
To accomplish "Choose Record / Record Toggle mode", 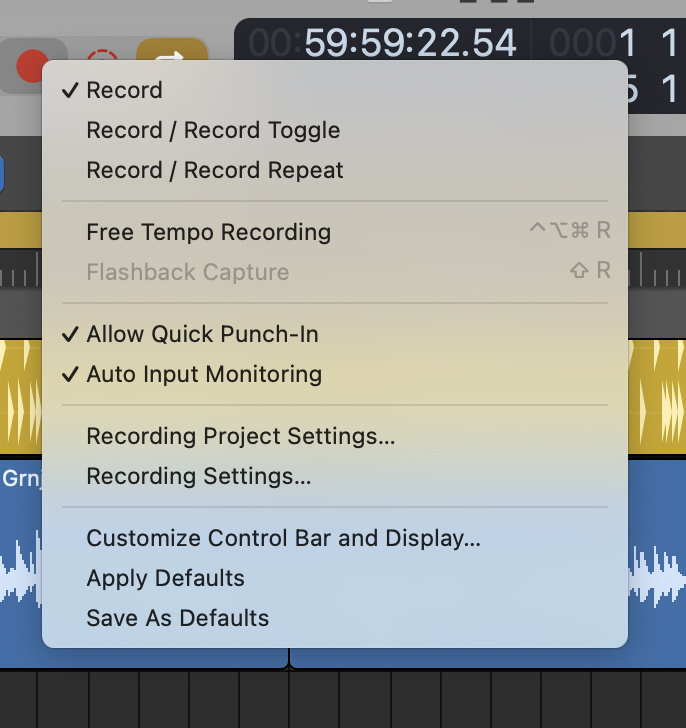I will [213, 130].
